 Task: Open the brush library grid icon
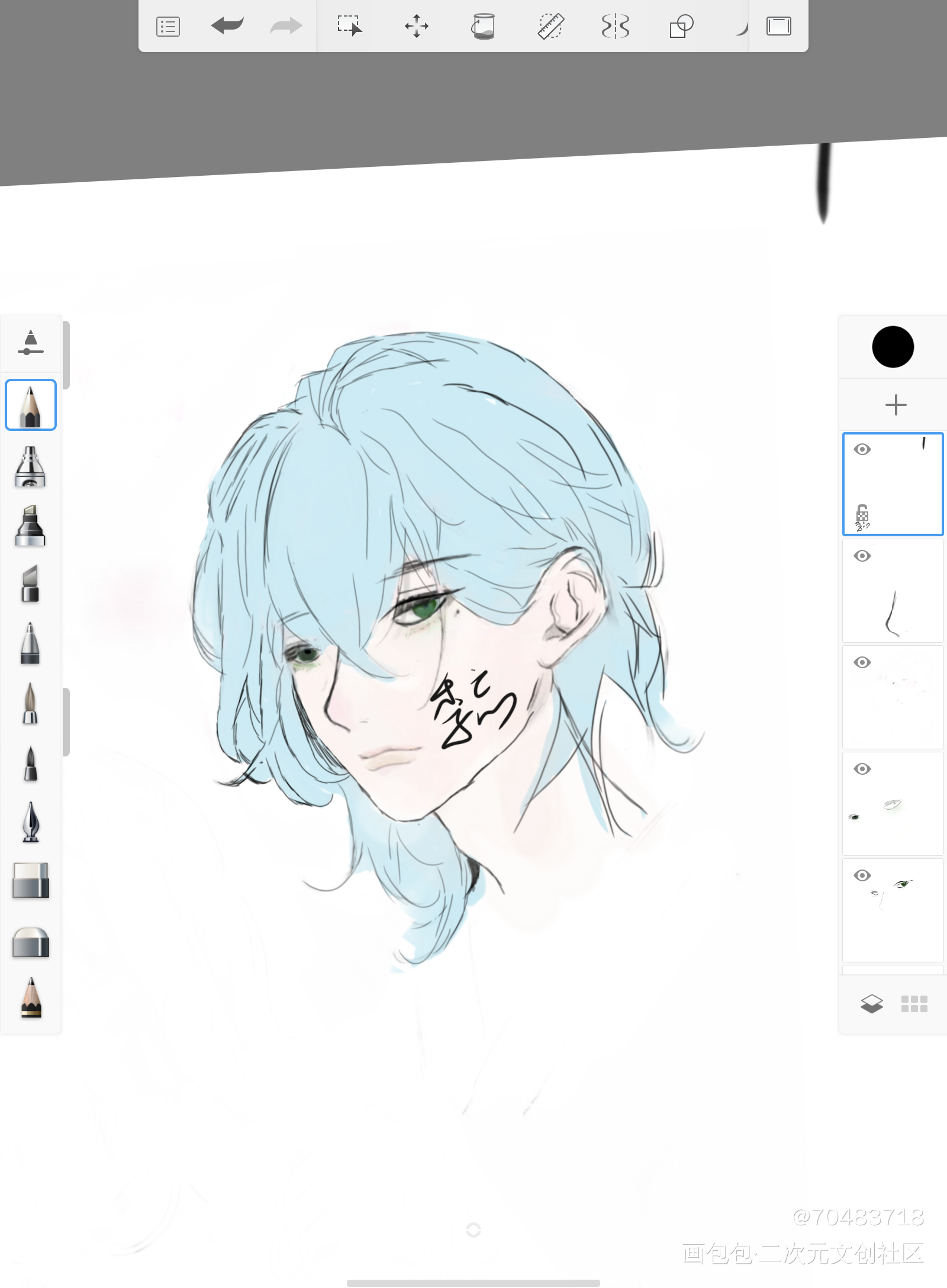(914, 1004)
